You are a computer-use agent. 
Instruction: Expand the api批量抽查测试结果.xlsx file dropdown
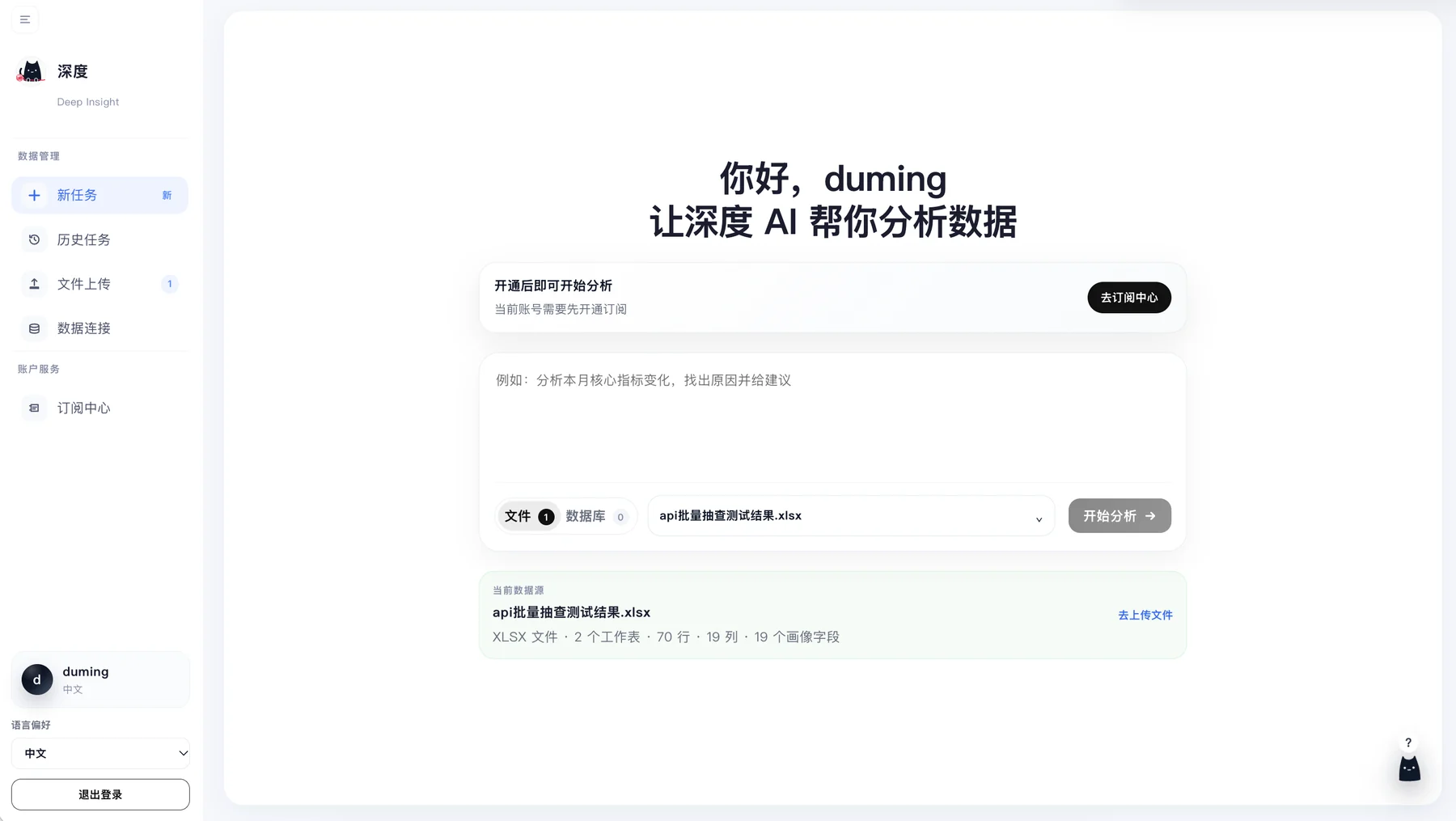tap(851, 516)
